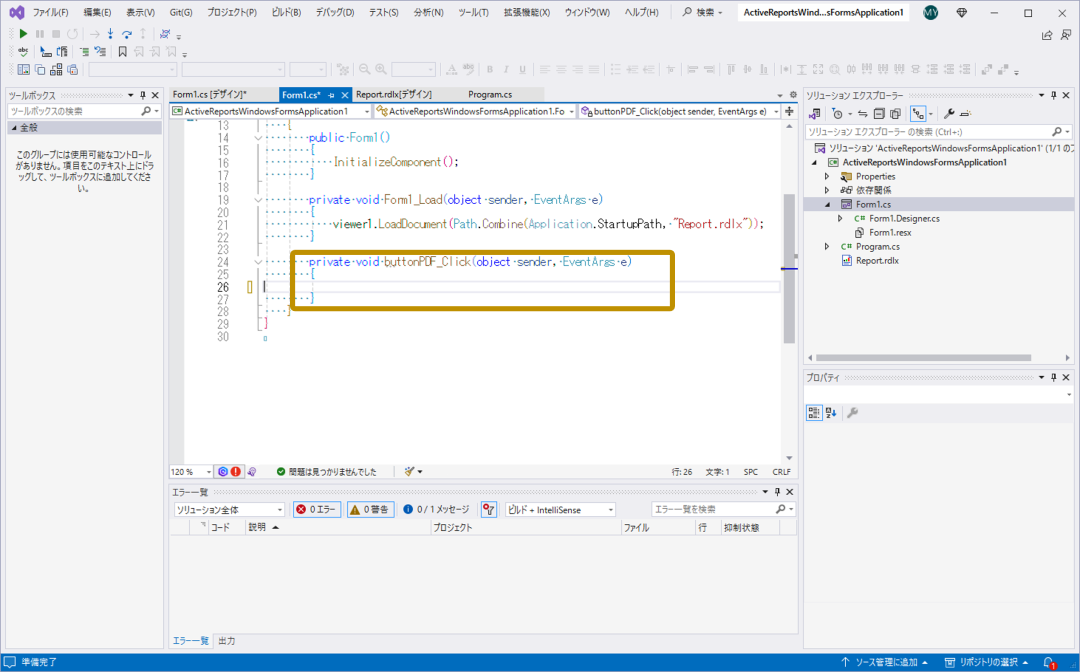Toggle the SPC spaces indicator

point(751,472)
